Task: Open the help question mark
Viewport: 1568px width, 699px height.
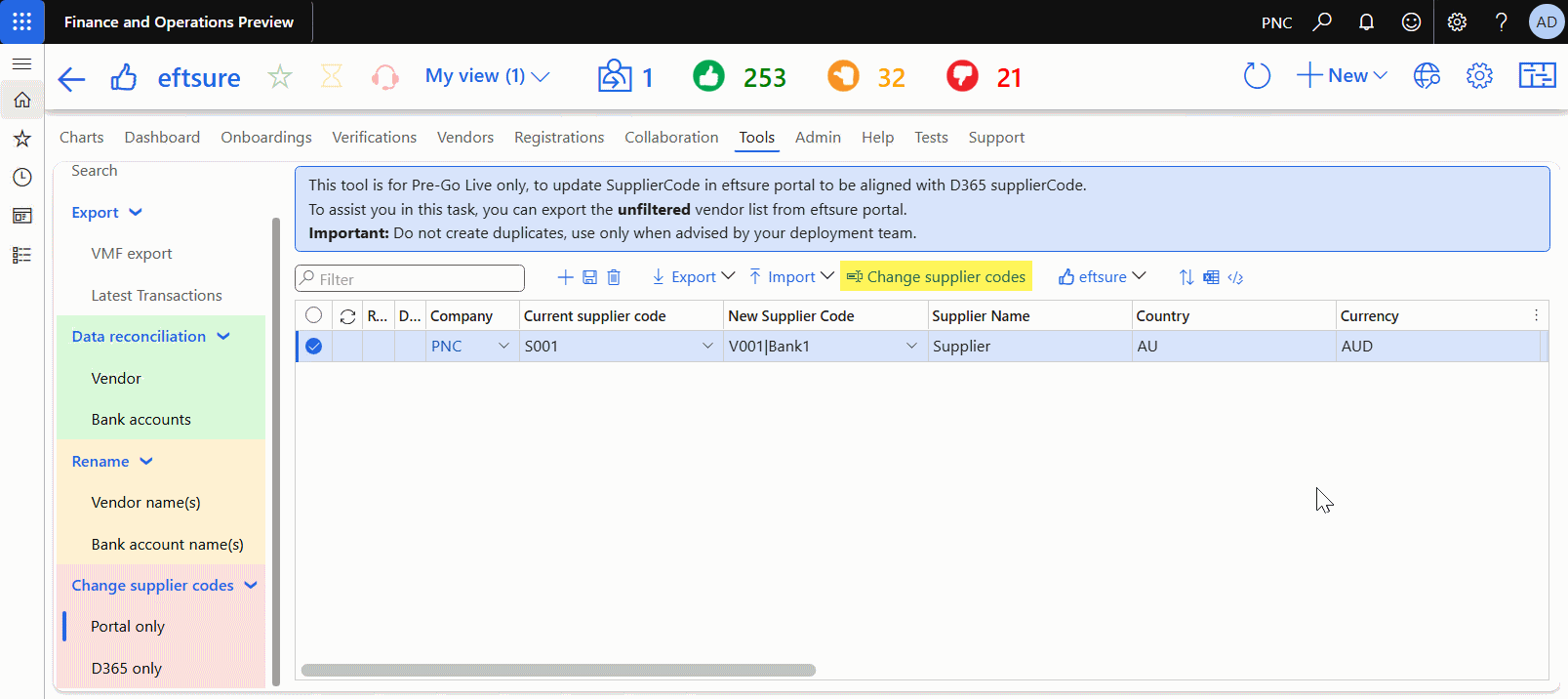Action: (1502, 21)
